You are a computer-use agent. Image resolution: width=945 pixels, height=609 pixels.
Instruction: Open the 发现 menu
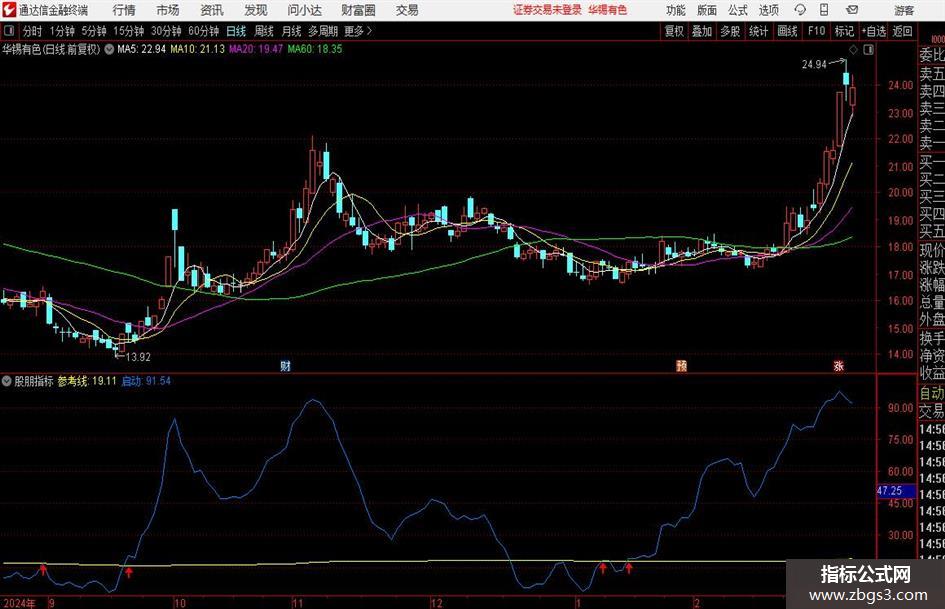(256, 10)
